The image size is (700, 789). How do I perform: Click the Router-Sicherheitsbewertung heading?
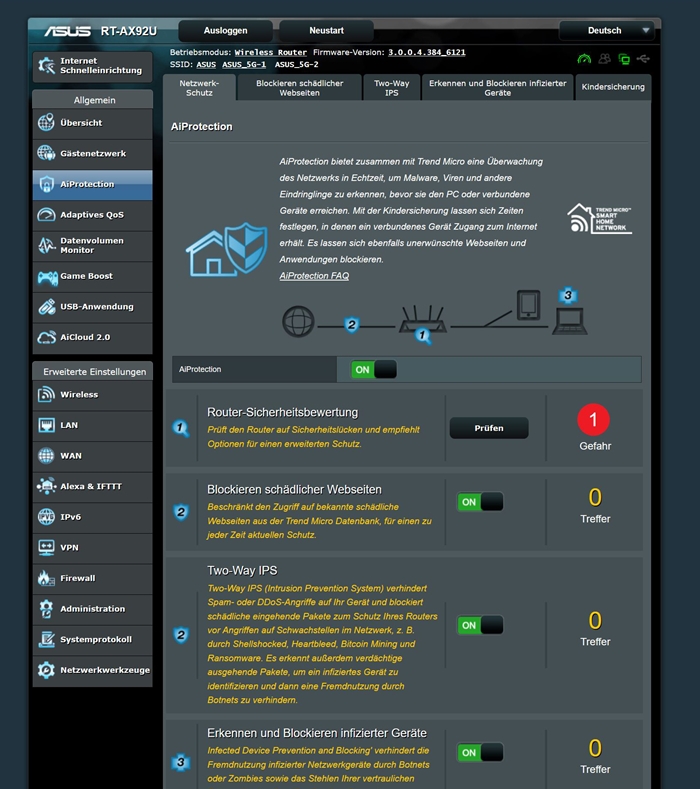(282, 412)
